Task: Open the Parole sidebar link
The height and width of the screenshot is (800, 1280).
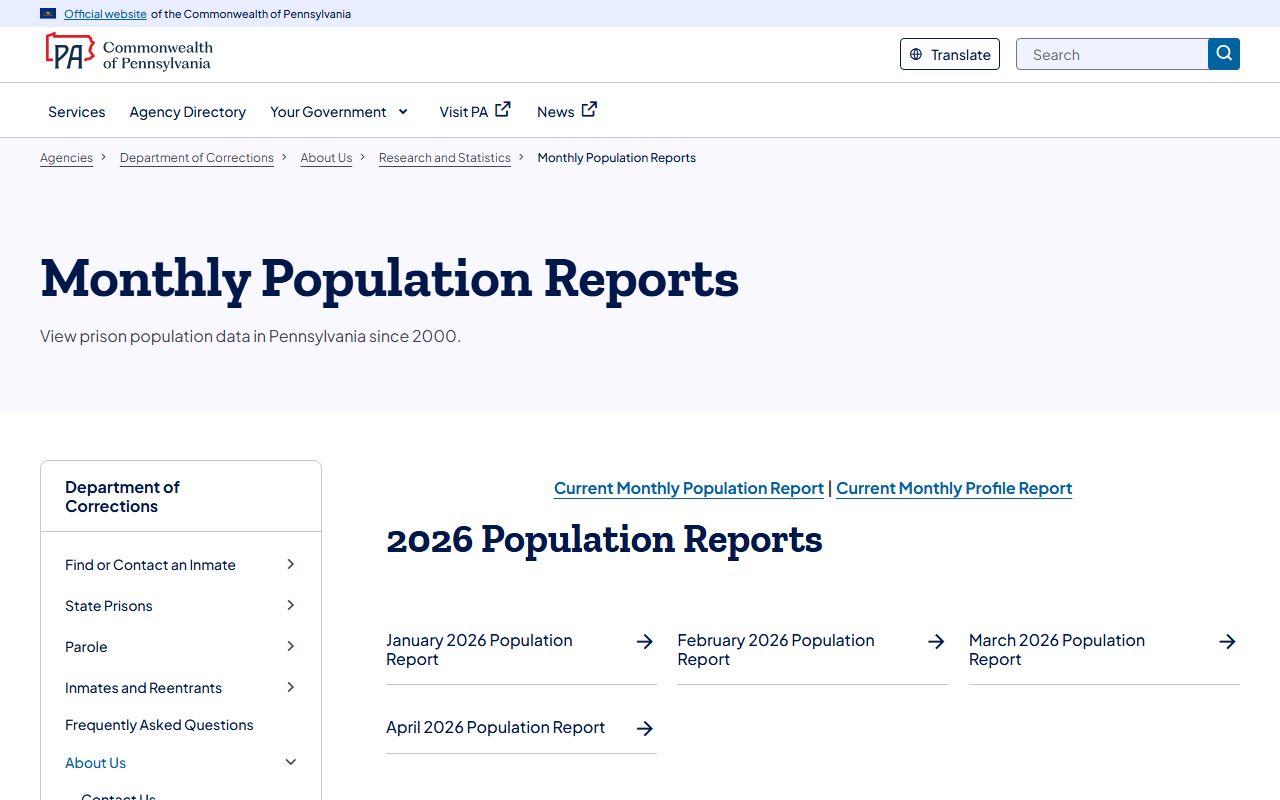Action: 86,647
